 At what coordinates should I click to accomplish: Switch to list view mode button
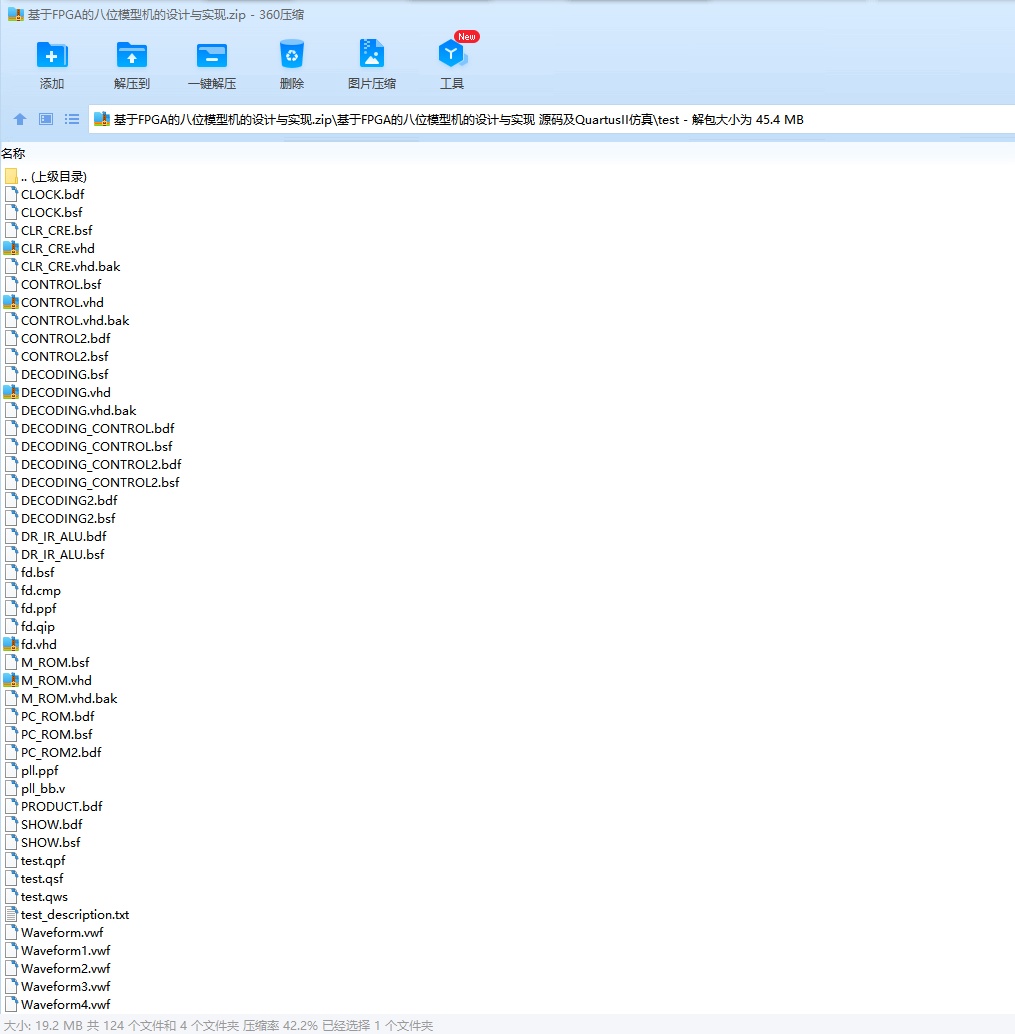(x=72, y=119)
